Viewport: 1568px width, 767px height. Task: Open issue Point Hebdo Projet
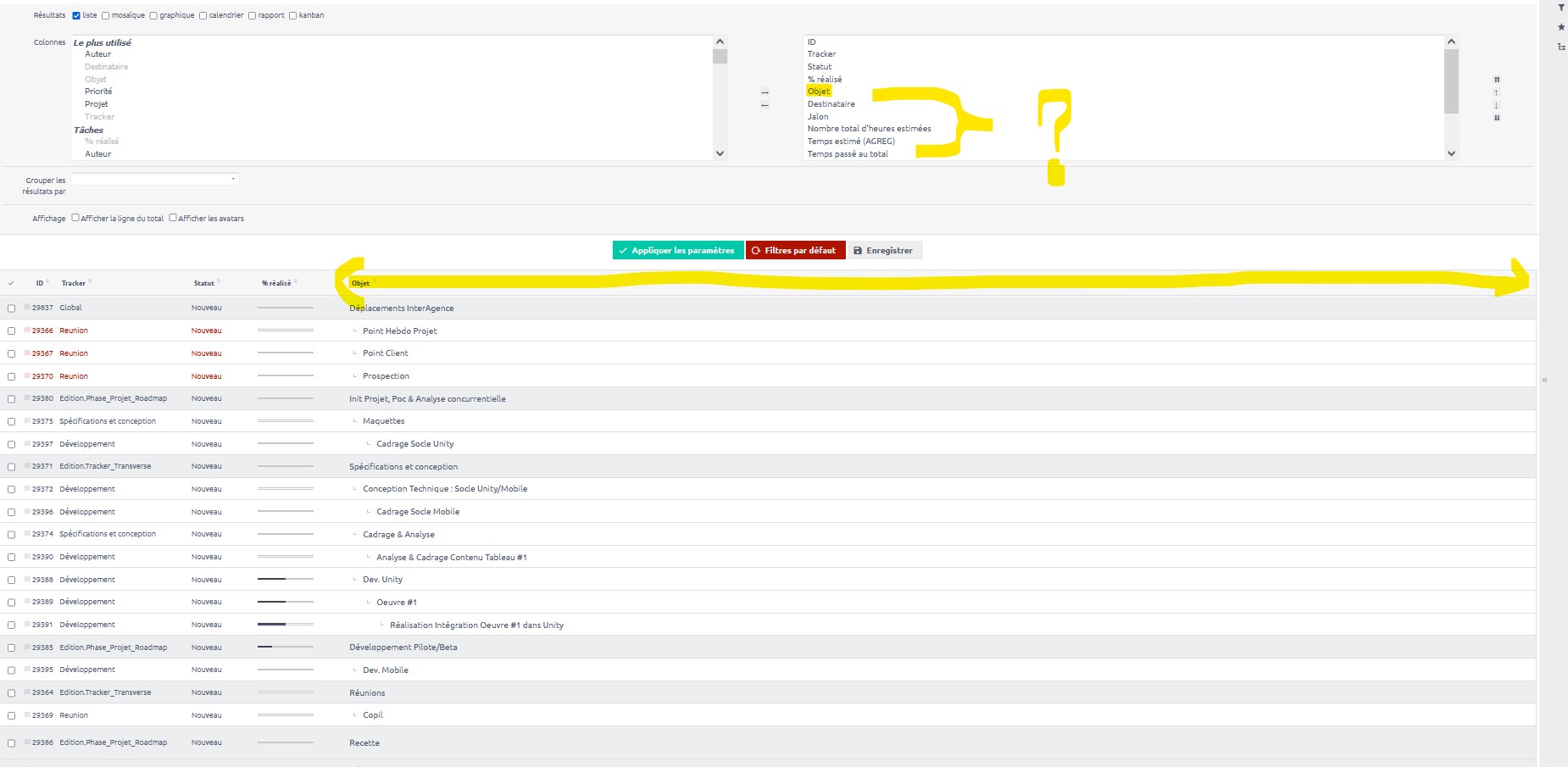(399, 331)
